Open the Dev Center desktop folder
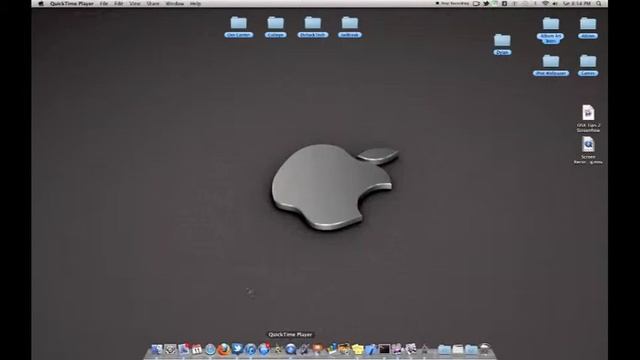 click(x=239, y=27)
